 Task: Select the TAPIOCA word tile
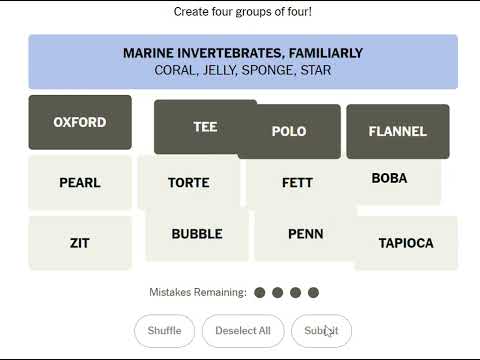coord(406,243)
